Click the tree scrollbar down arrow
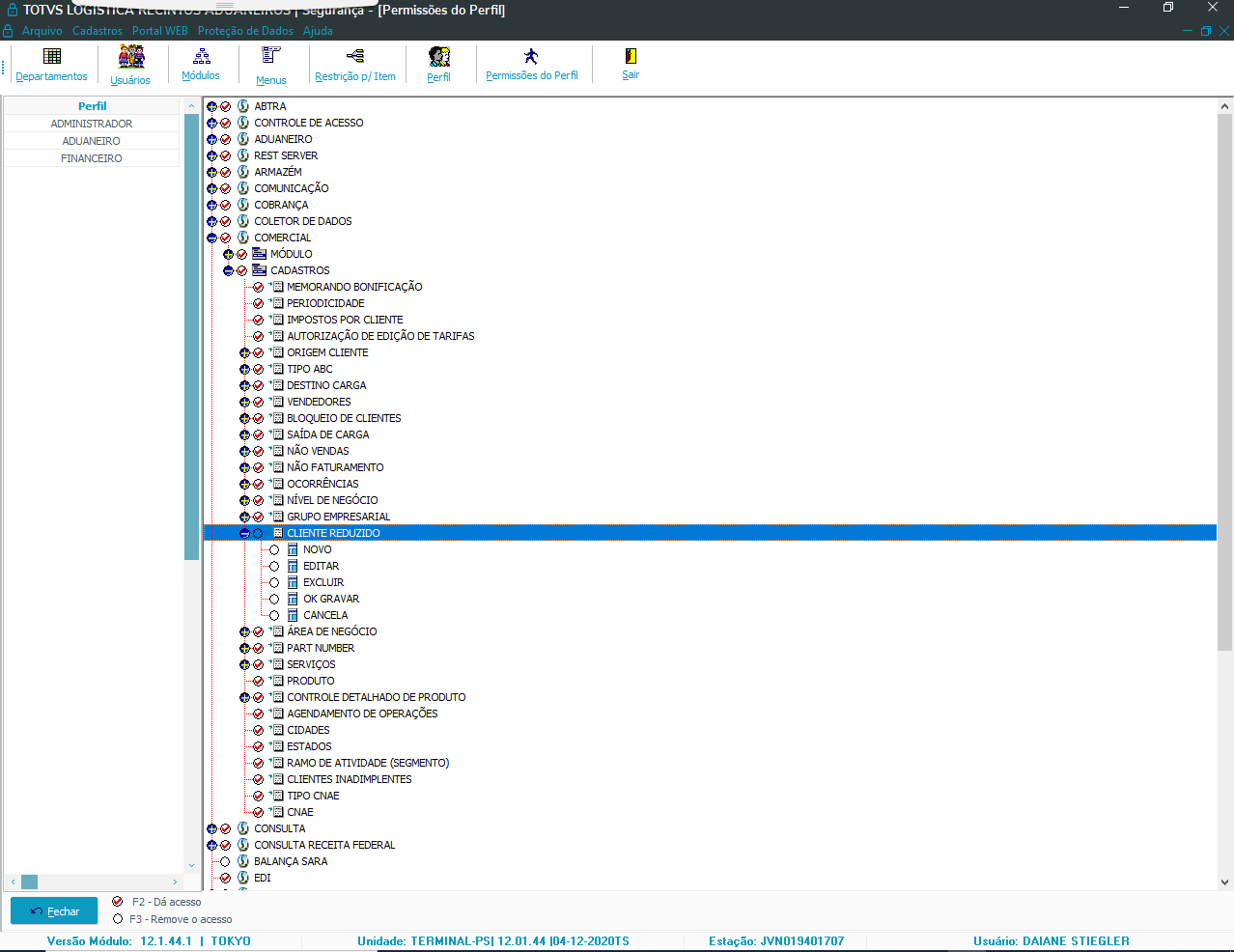1234x952 pixels. [1224, 882]
